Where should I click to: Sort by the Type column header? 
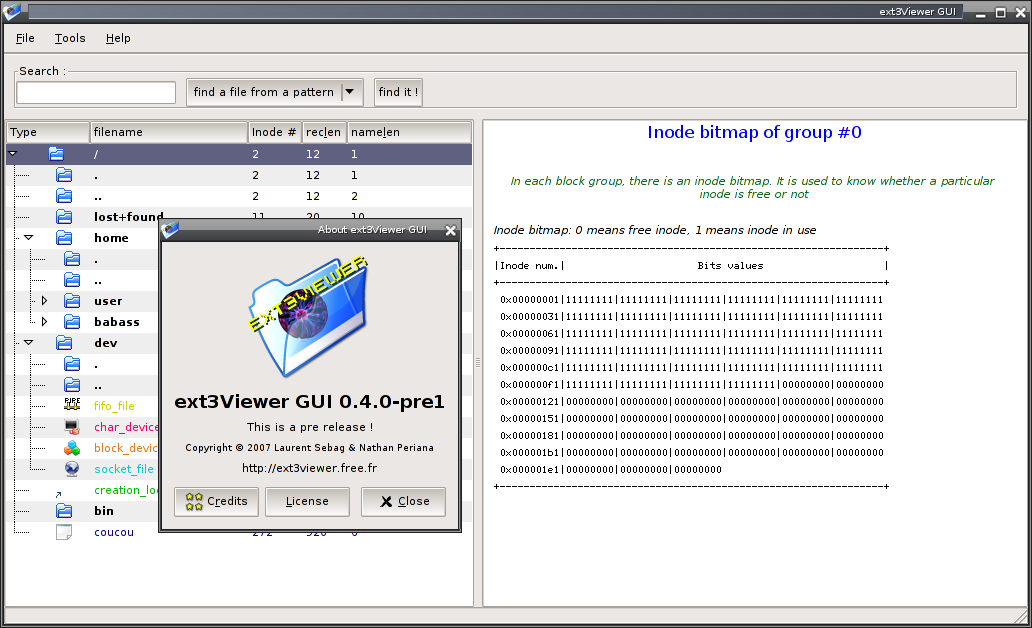pos(48,132)
